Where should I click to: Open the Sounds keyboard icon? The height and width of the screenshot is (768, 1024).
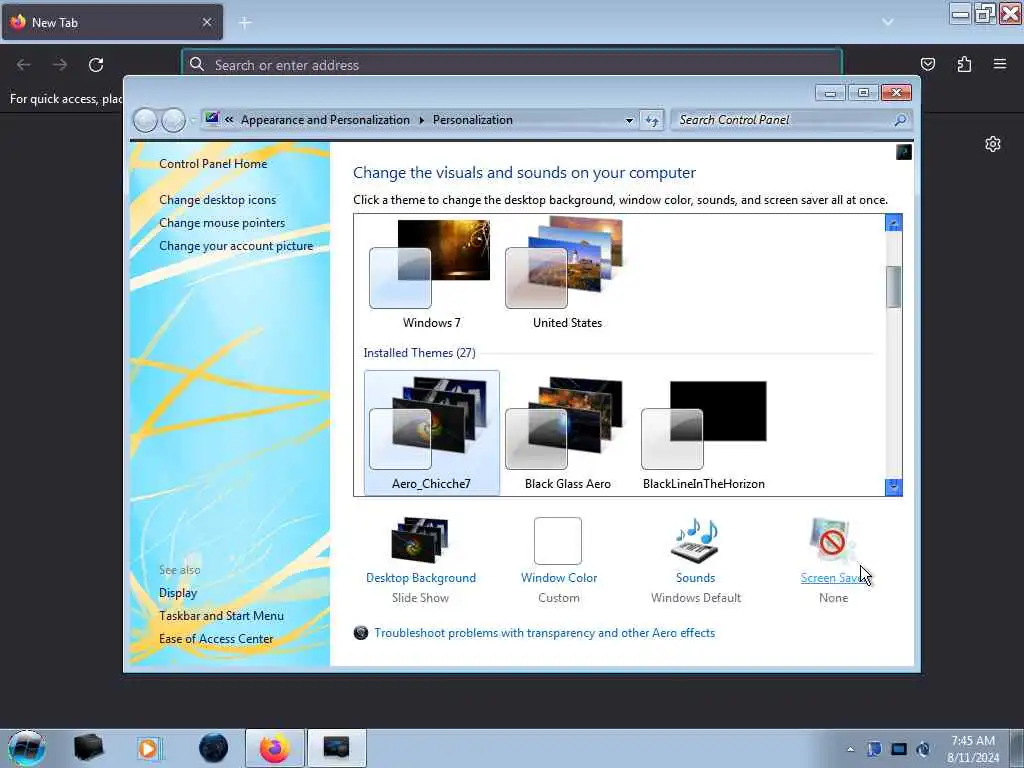695,540
